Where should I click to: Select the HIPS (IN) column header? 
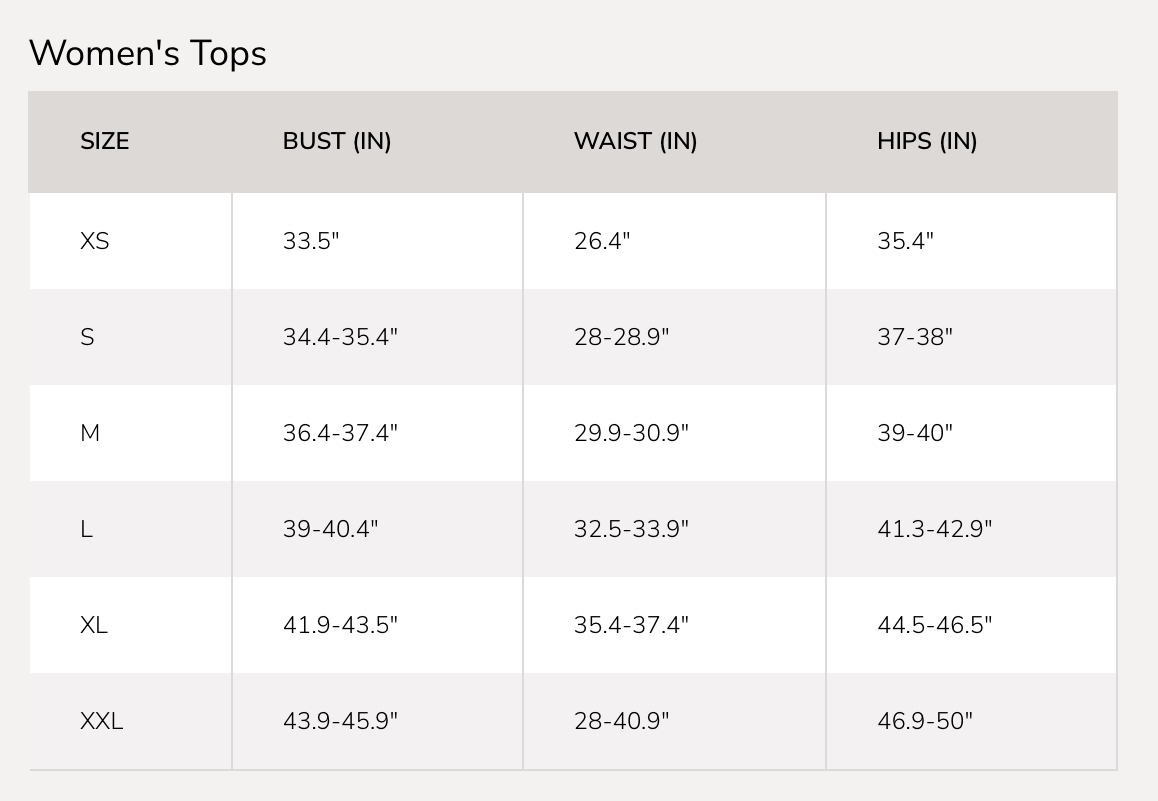coord(927,141)
